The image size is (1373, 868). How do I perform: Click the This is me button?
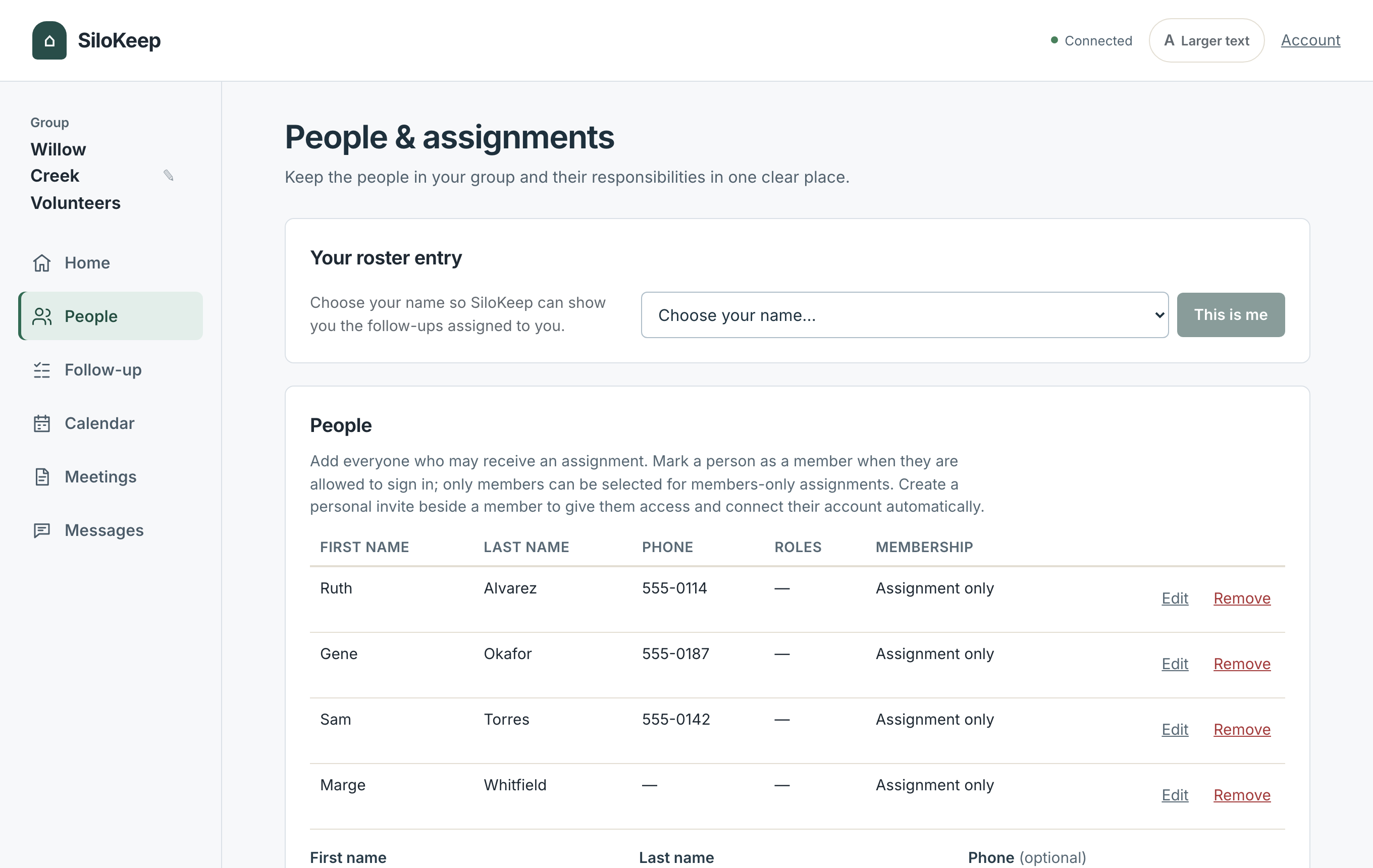[x=1231, y=315]
